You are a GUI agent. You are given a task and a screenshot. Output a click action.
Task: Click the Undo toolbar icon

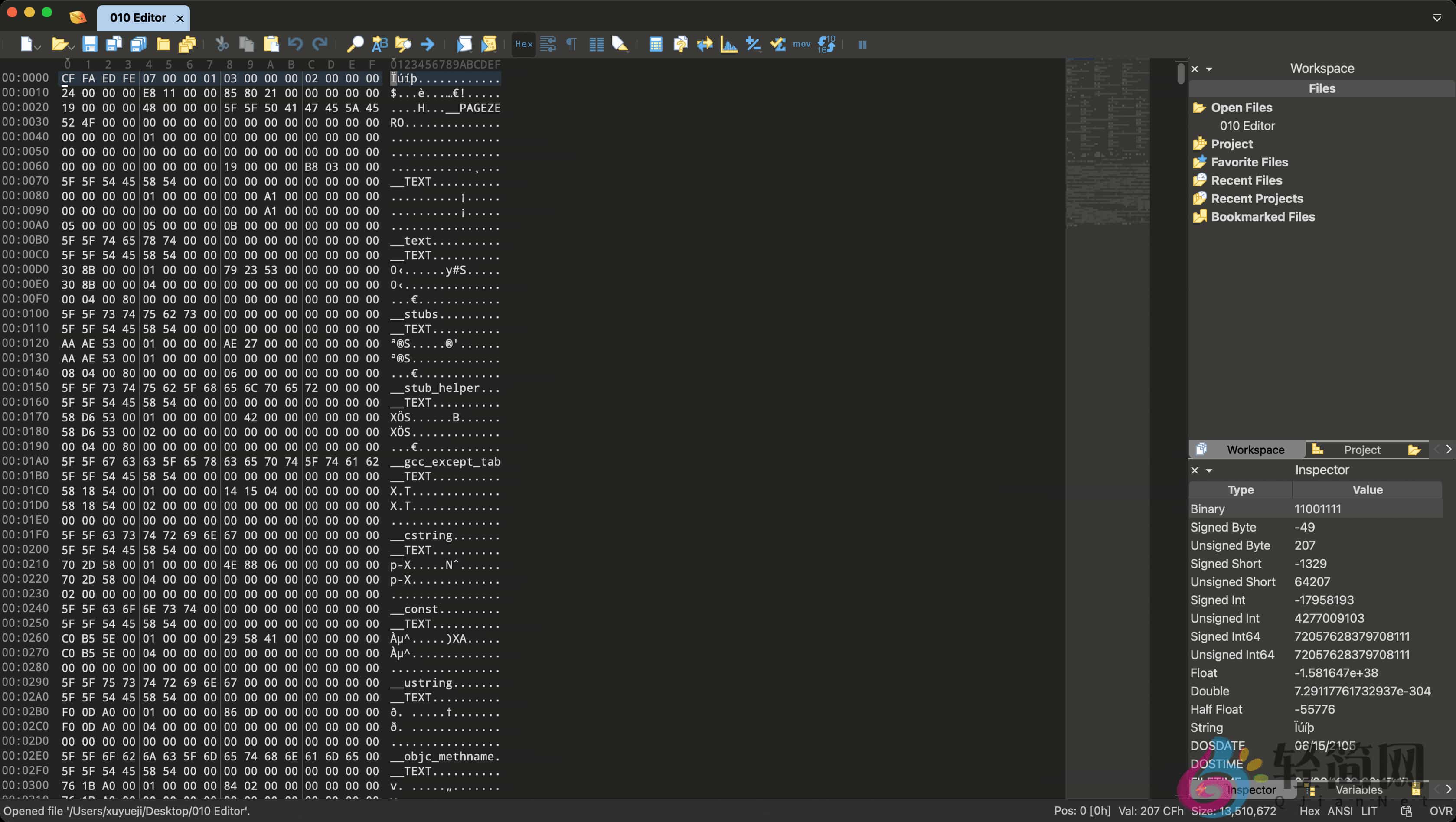[x=295, y=44]
